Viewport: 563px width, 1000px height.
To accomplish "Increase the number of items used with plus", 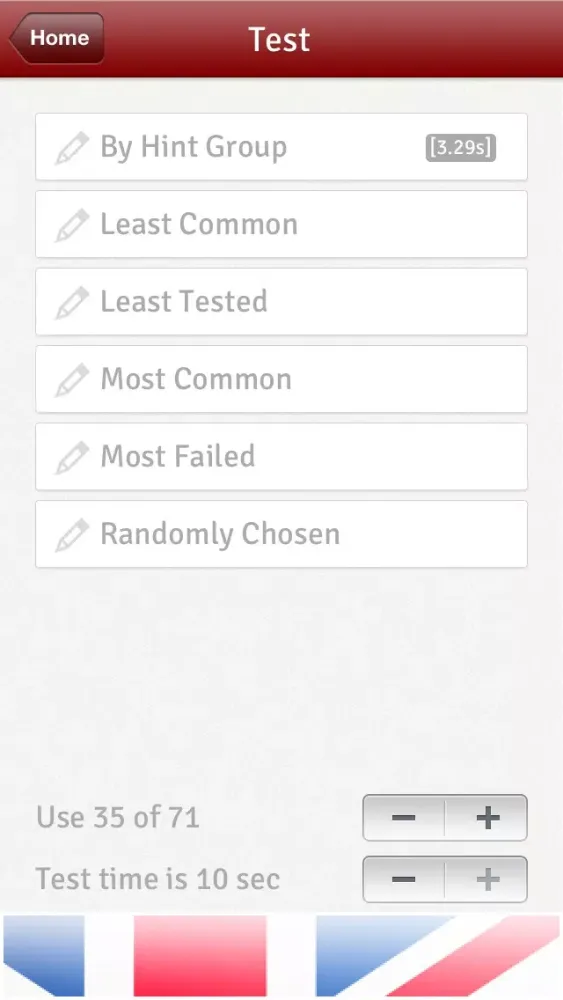I will (x=487, y=818).
